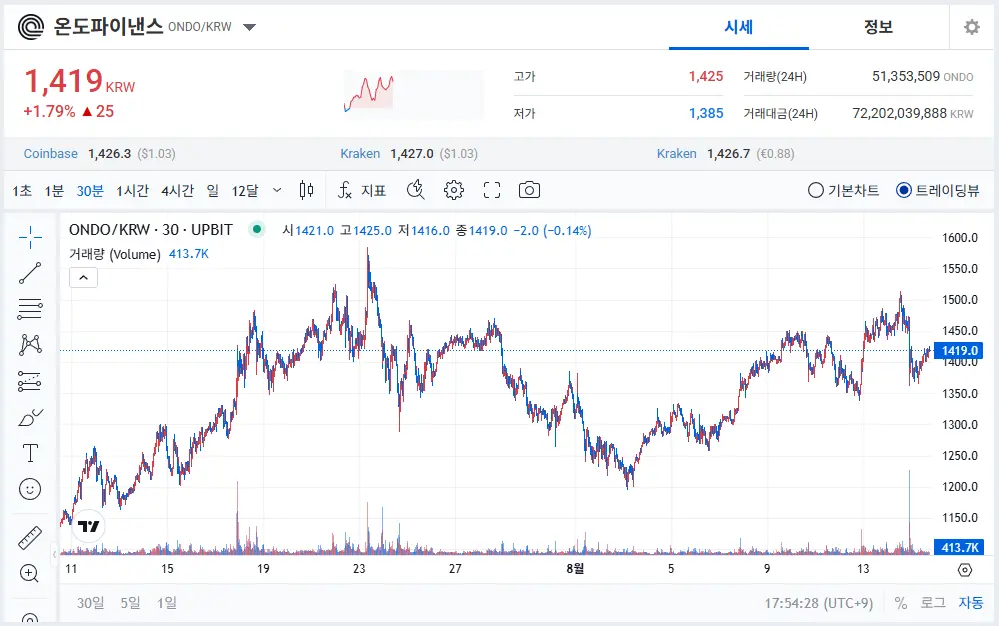Select the horizontal lines Fibonacci tool
Viewport: 999px width, 626px height.
[30, 309]
